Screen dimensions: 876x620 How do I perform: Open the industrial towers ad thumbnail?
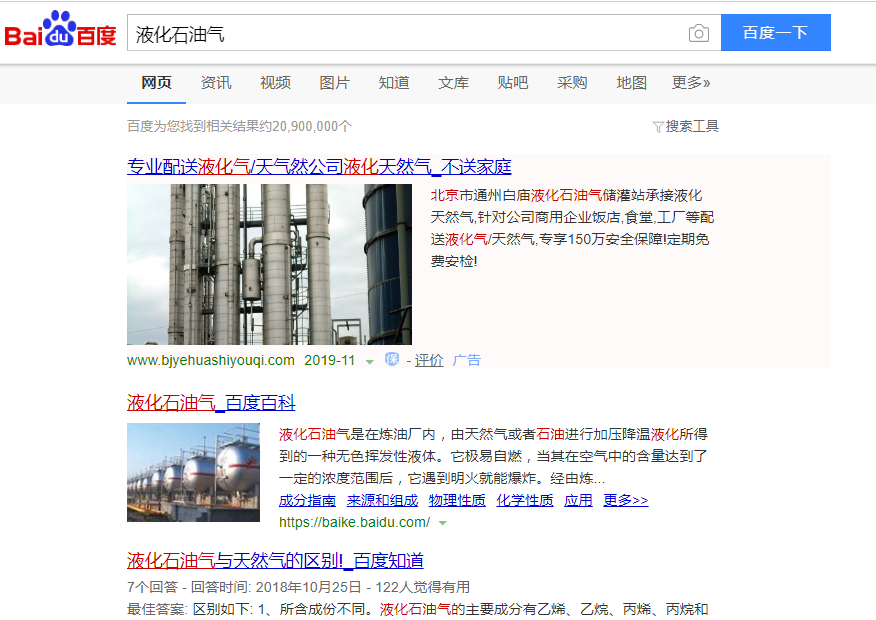(x=269, y=264)
